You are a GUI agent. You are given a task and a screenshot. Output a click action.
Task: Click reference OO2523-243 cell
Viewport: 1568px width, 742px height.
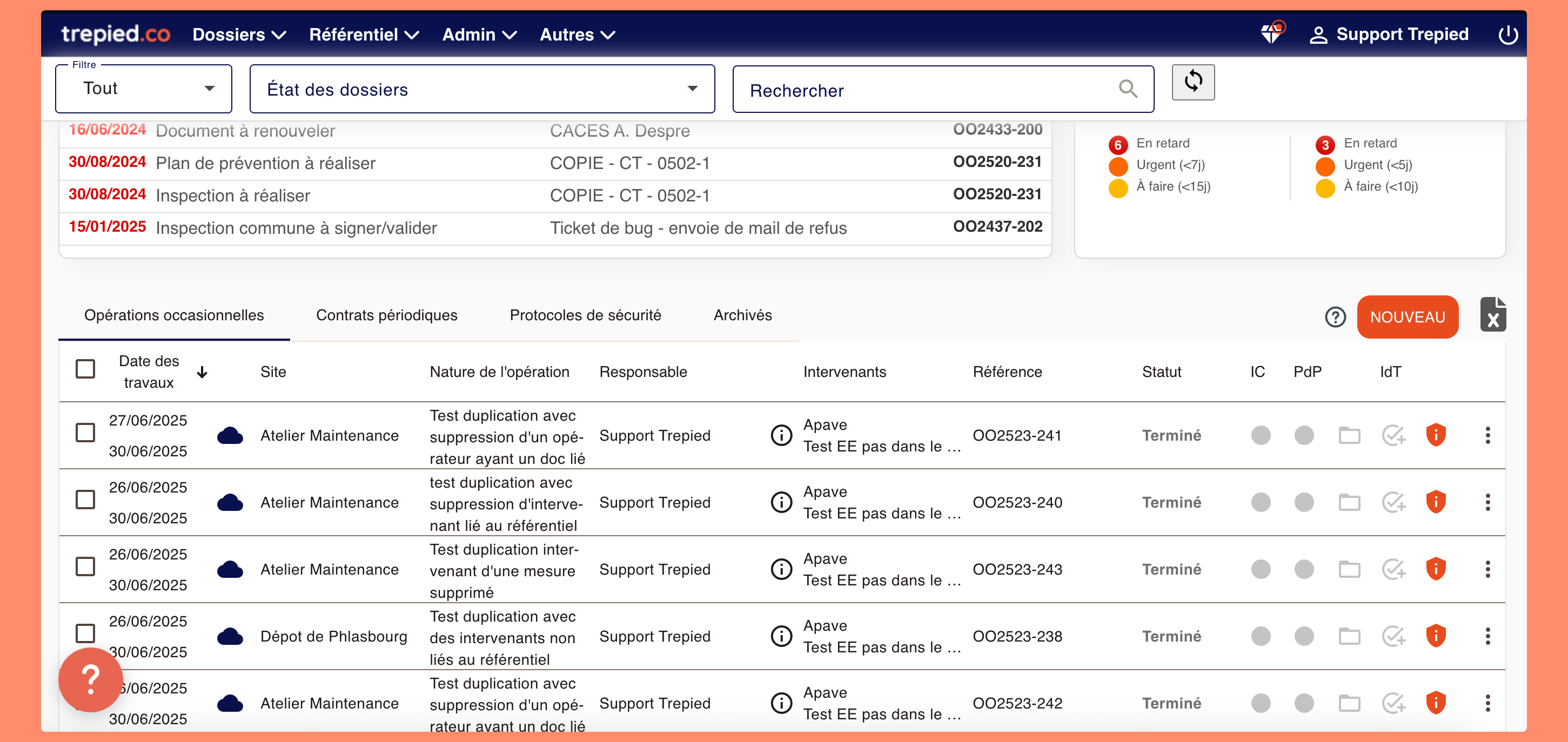pyautogui.click(x=1017, y=569)
